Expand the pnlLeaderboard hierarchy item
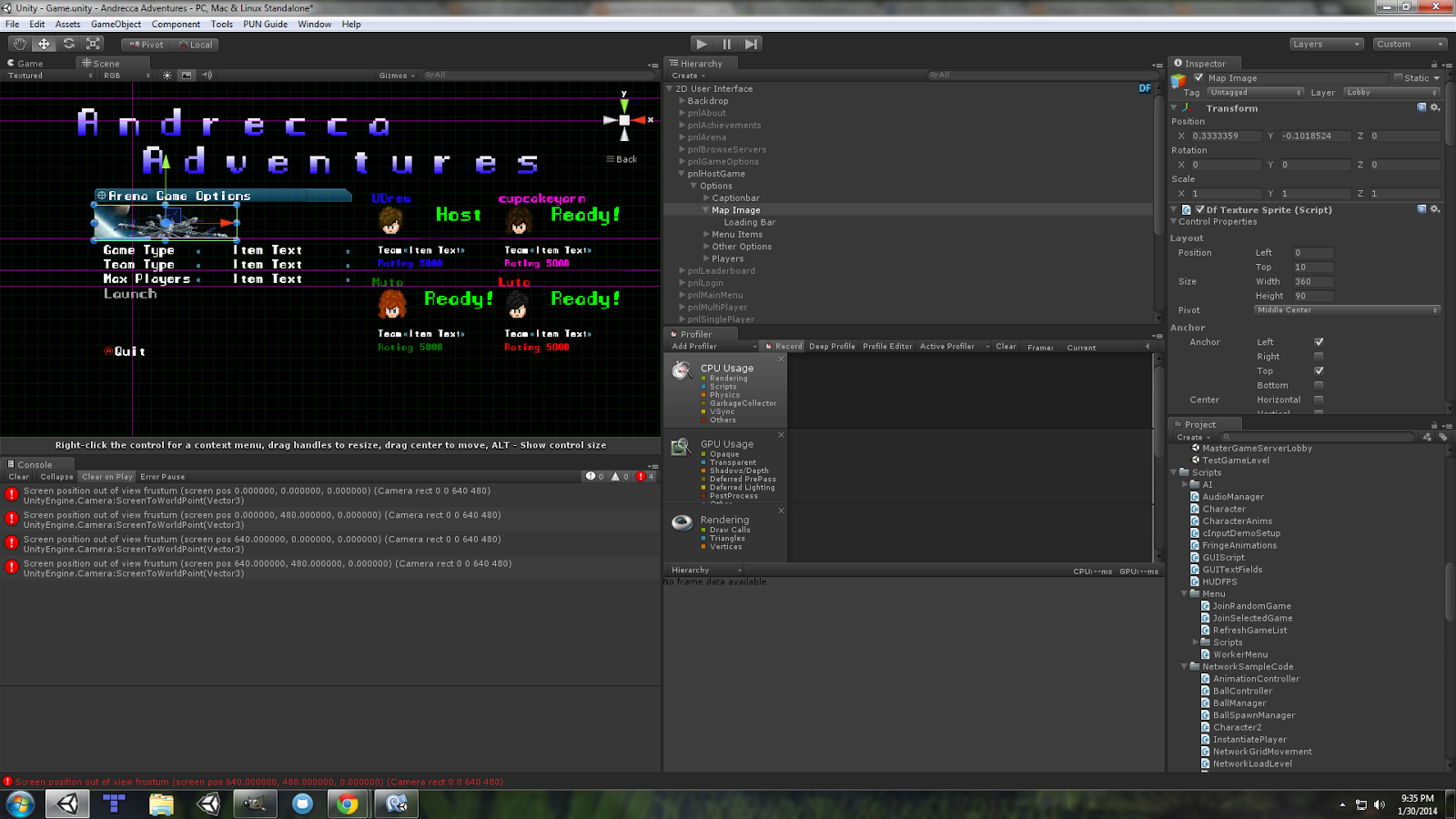 682,271
